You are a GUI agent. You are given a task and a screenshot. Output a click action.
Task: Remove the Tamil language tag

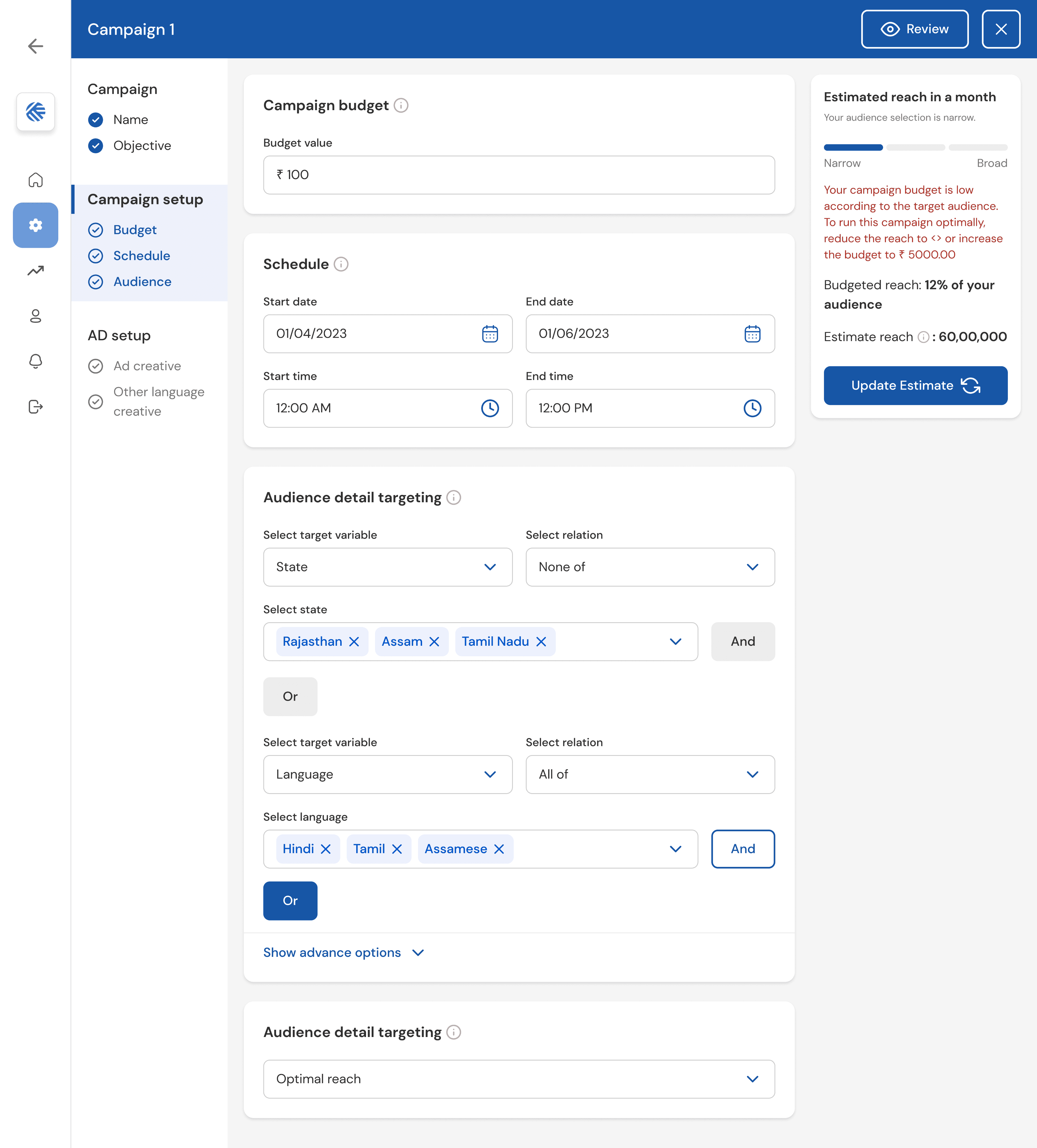point(397,849)
